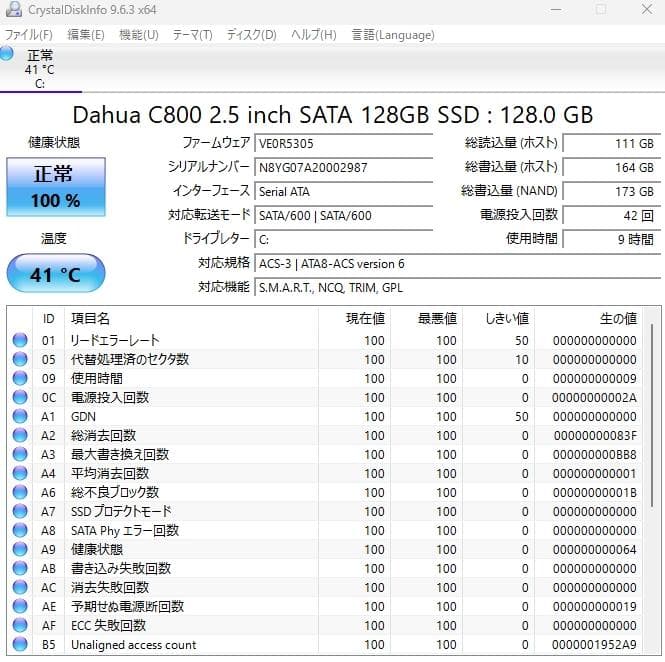Click the 生の値 column header
The width and height of the screenshot is (665, 662).
(589, 318)
